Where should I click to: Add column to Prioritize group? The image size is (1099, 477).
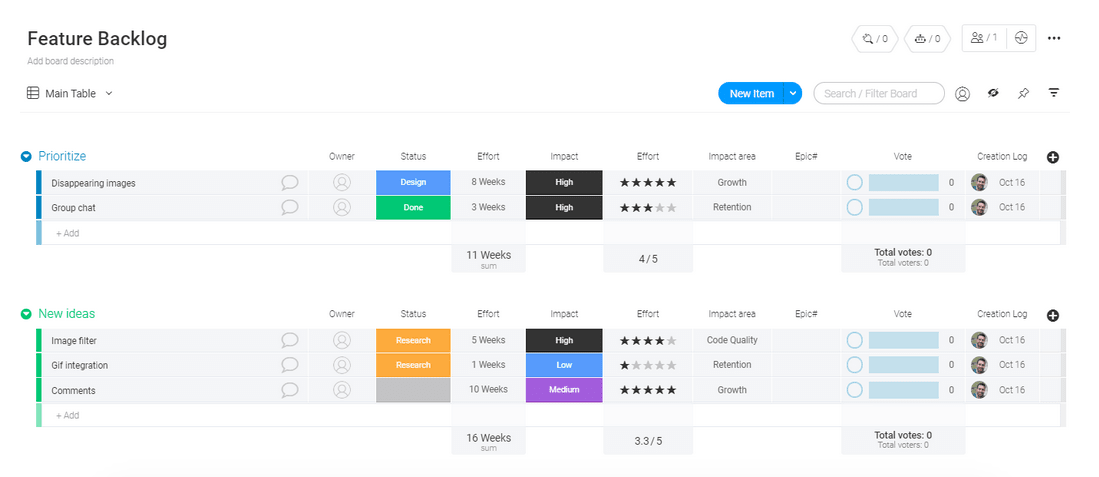coord(1053,157)
